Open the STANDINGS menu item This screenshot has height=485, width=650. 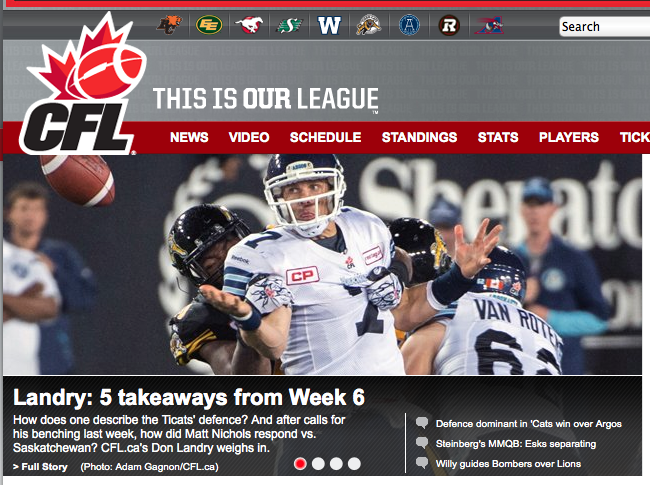(x=419, y=137)
